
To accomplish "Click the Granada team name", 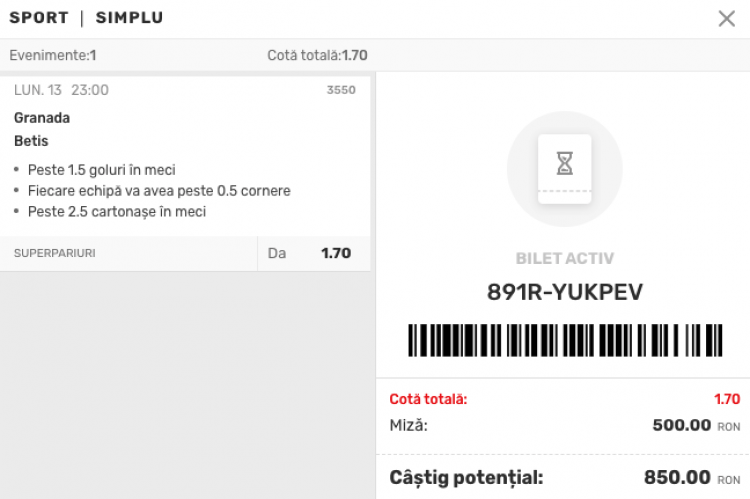I will 42,118.
